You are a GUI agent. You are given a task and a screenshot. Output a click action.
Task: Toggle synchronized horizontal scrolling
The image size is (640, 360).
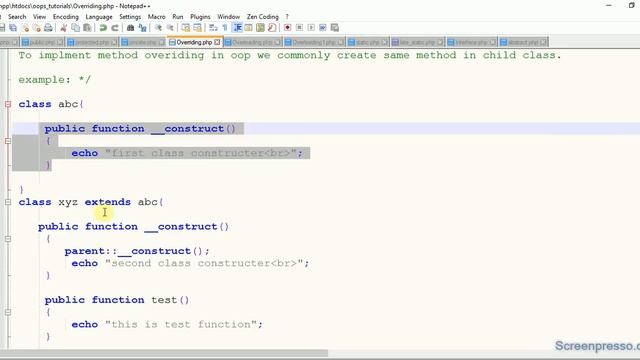198,28
